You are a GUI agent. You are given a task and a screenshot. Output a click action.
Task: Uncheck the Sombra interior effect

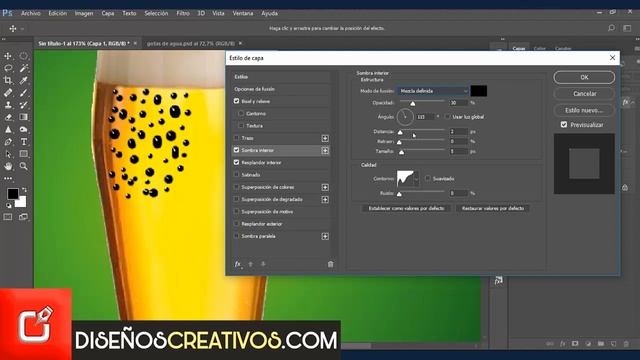236,150
